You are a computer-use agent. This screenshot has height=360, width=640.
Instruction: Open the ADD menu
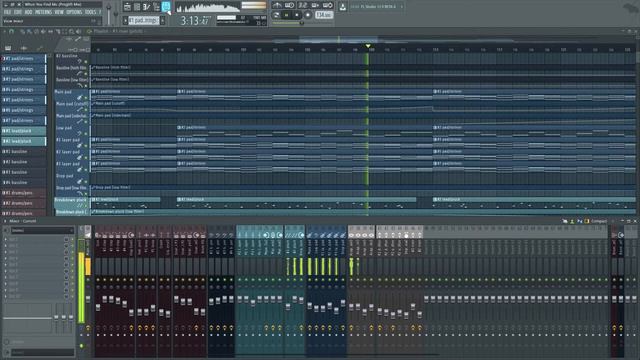point(28,12)
